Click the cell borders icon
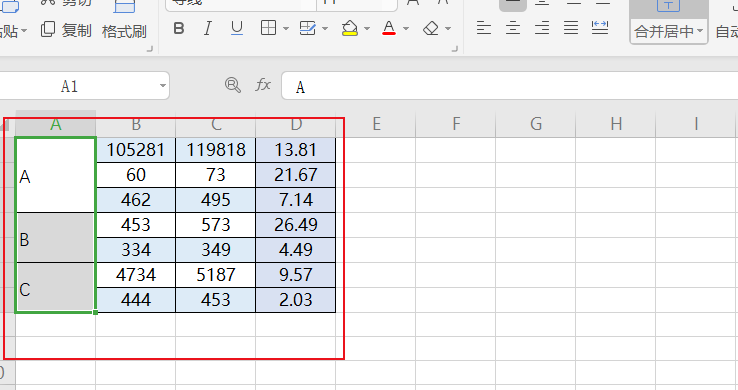The image size is (738, 390). tap(268, 28)
